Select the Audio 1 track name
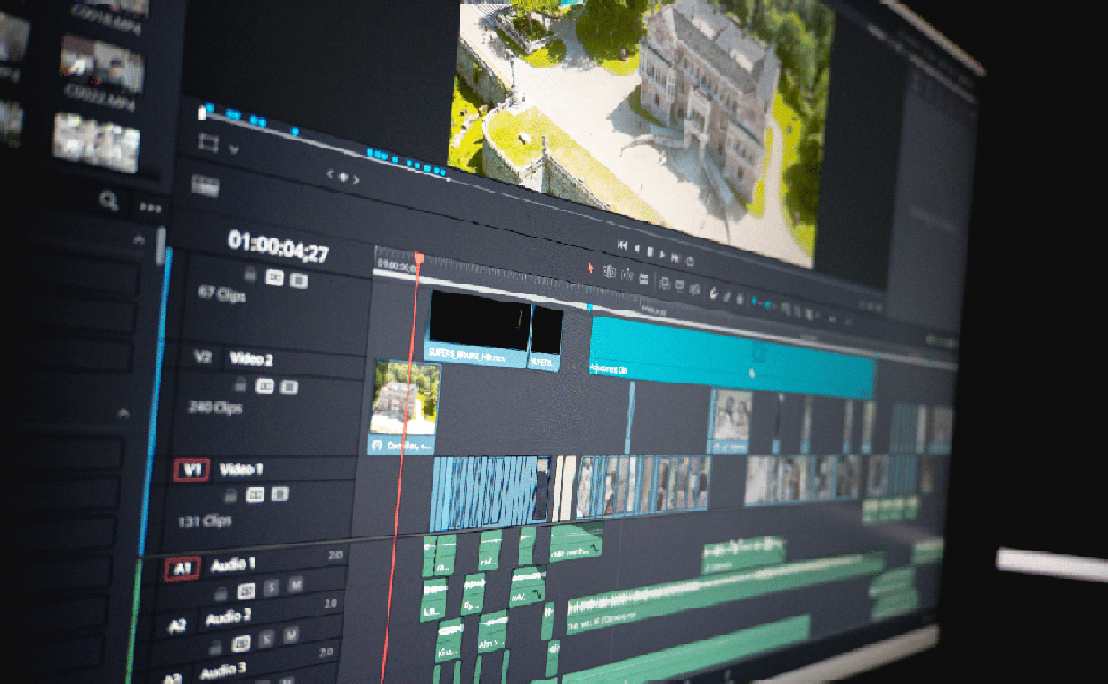Image resolution: width=1108 pixels, height=684 pixels. click(x=232, y=564)
